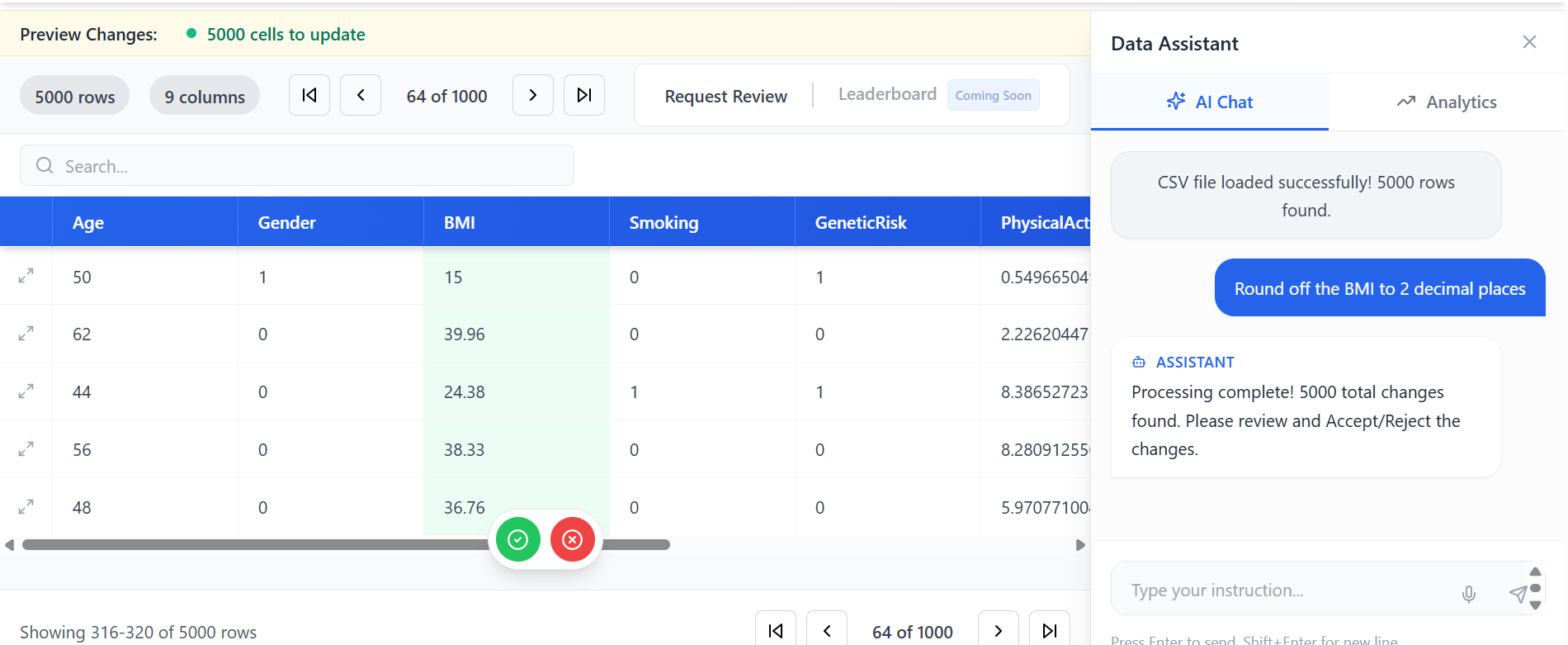Send instruction with paper plane icon

(x=1518, y=594)
